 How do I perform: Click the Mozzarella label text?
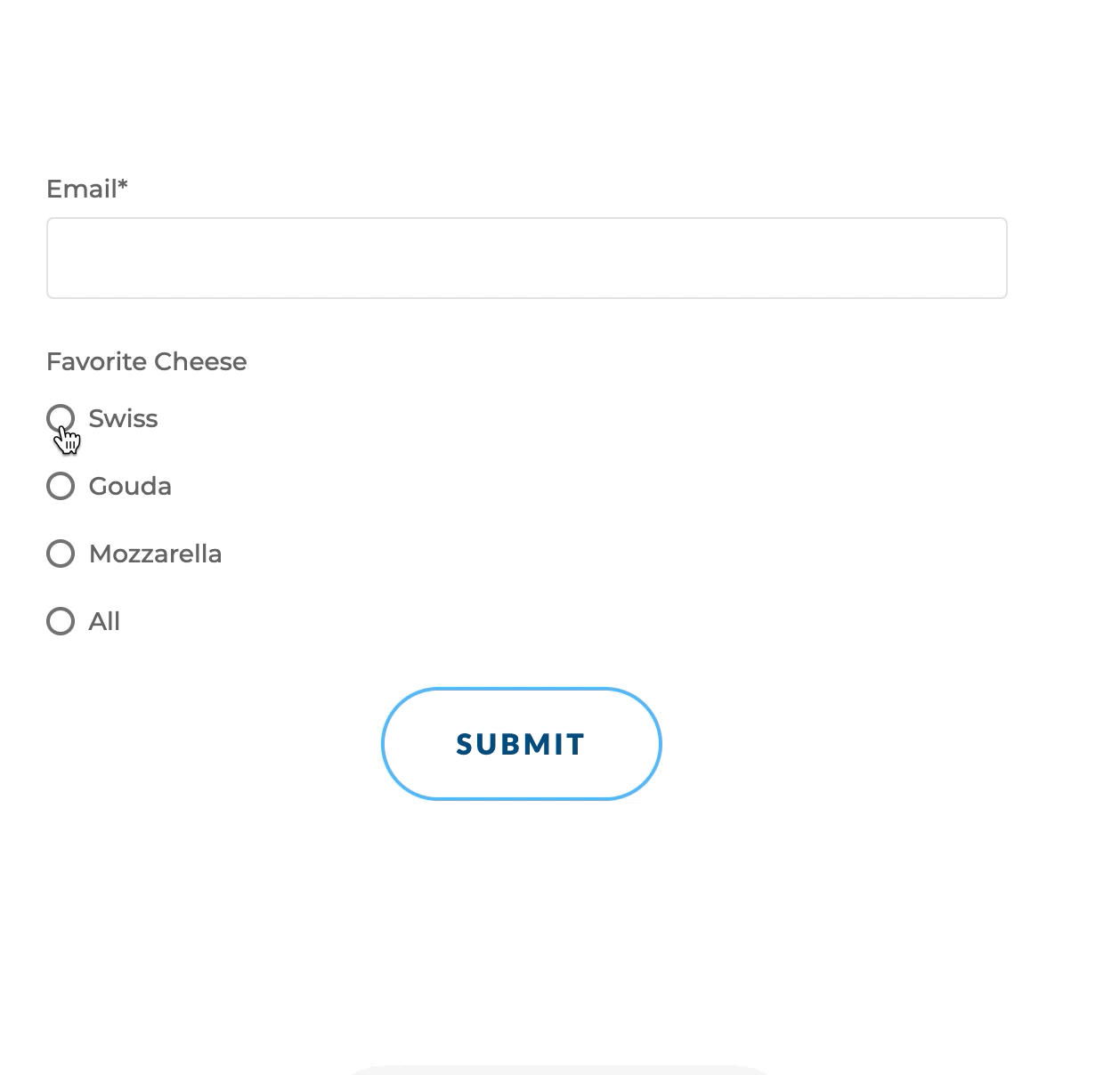point(155,554)
